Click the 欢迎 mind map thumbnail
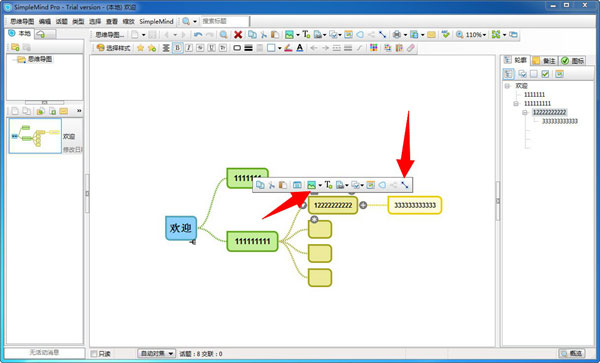Image resolution: width=600 pixels, height=363 pixels. pyautogui.click(x=35, y=136)
